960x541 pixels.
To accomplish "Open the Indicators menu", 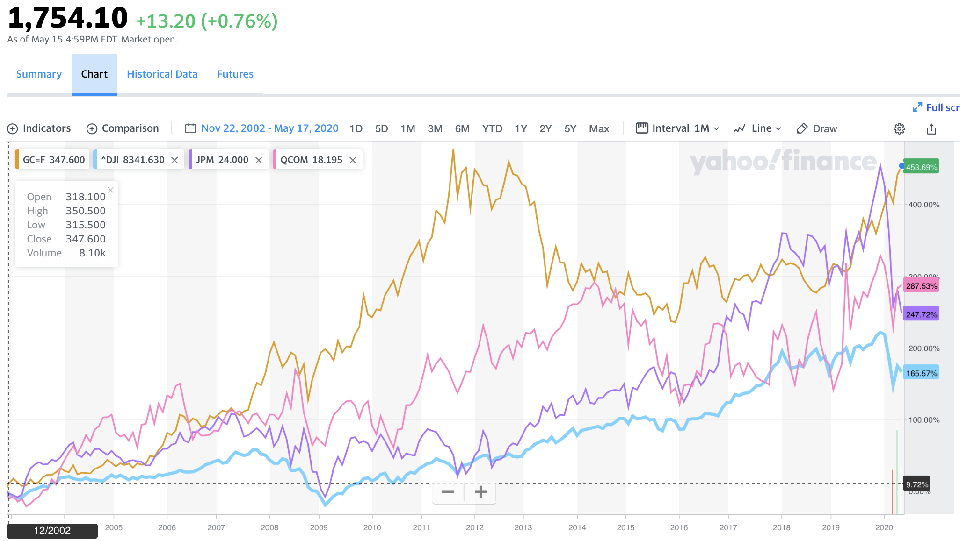I will click(x=39, y=128).
